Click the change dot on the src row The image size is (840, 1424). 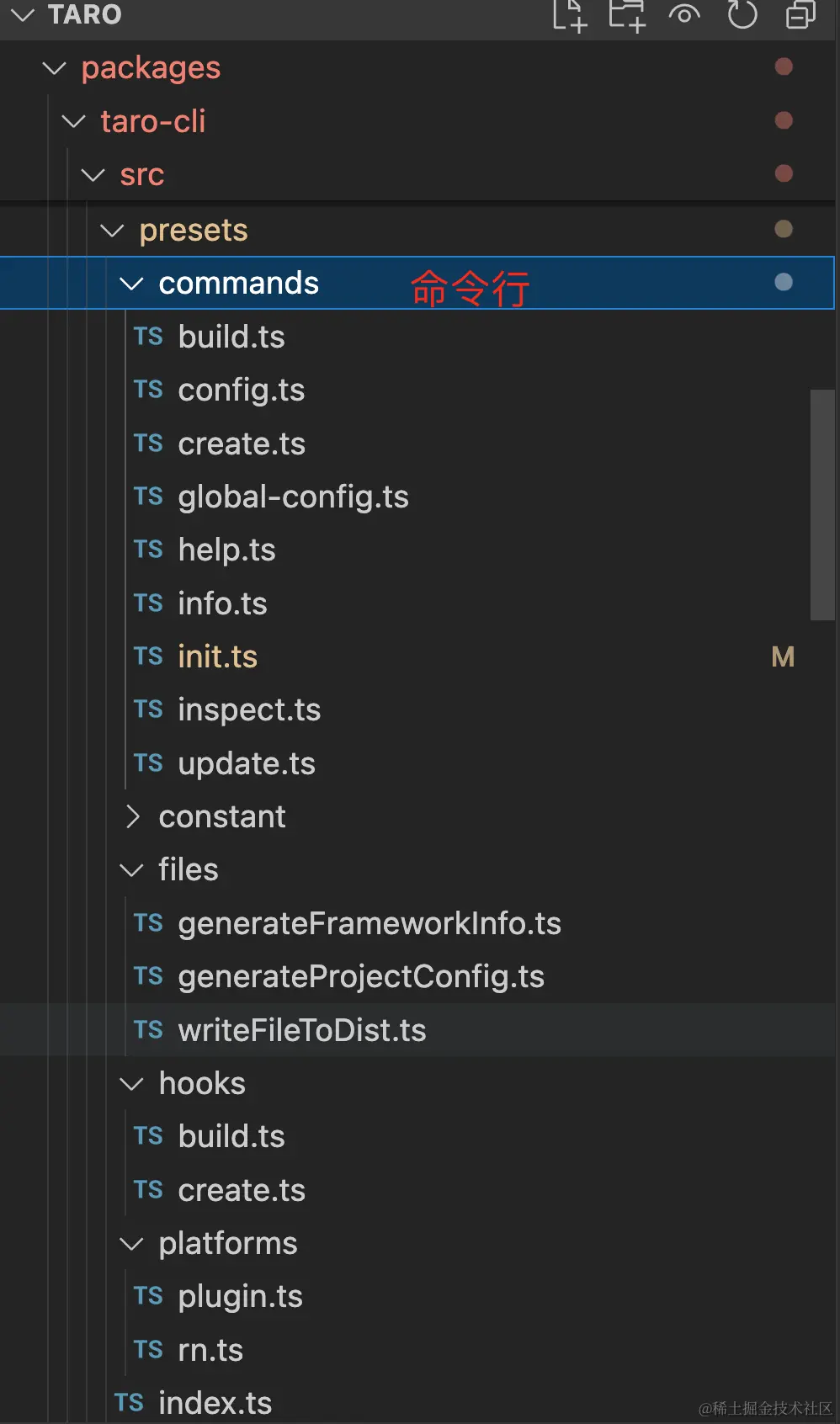click(x=784, y=173)
